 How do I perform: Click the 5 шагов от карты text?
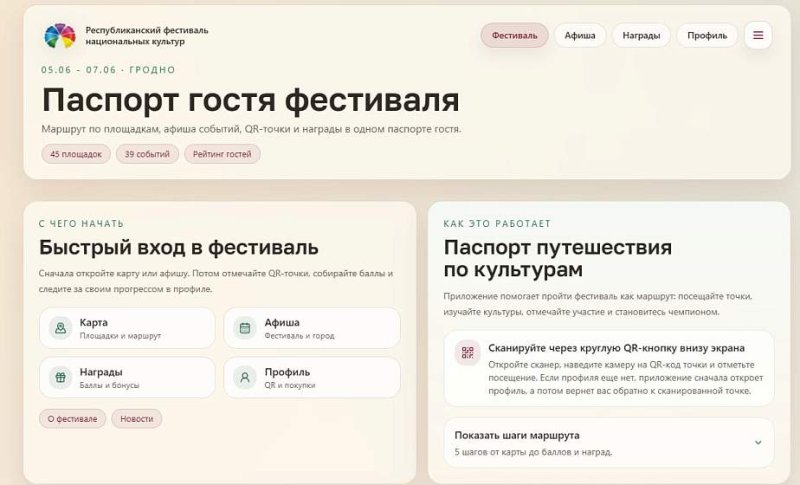[x=533, y=452]
